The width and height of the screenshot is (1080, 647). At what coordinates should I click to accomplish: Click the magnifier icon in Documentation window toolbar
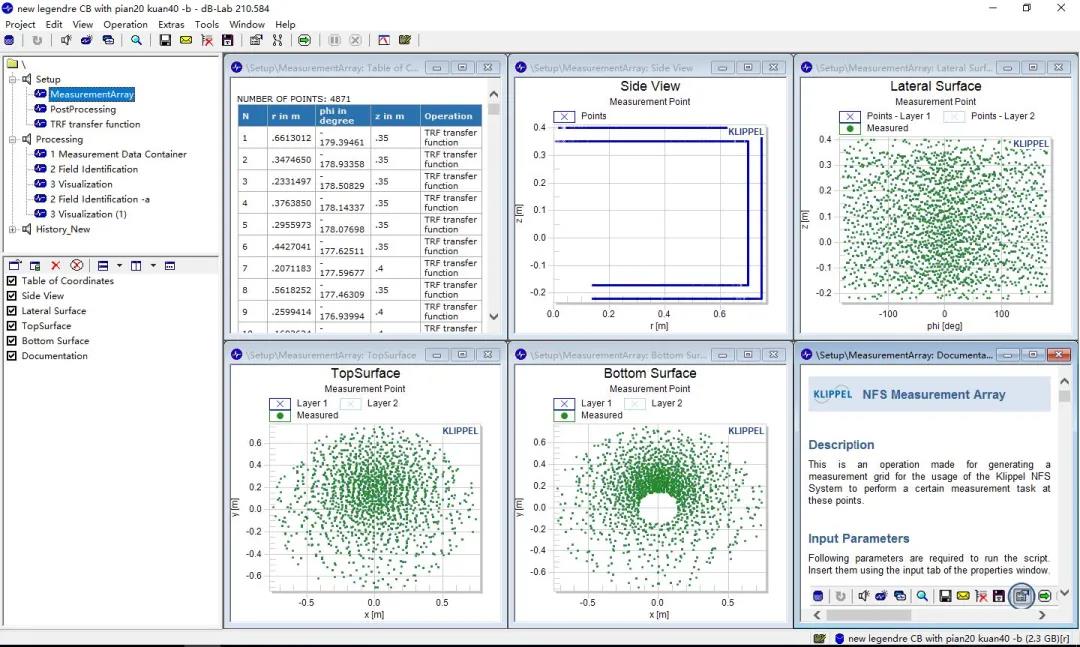922,596
